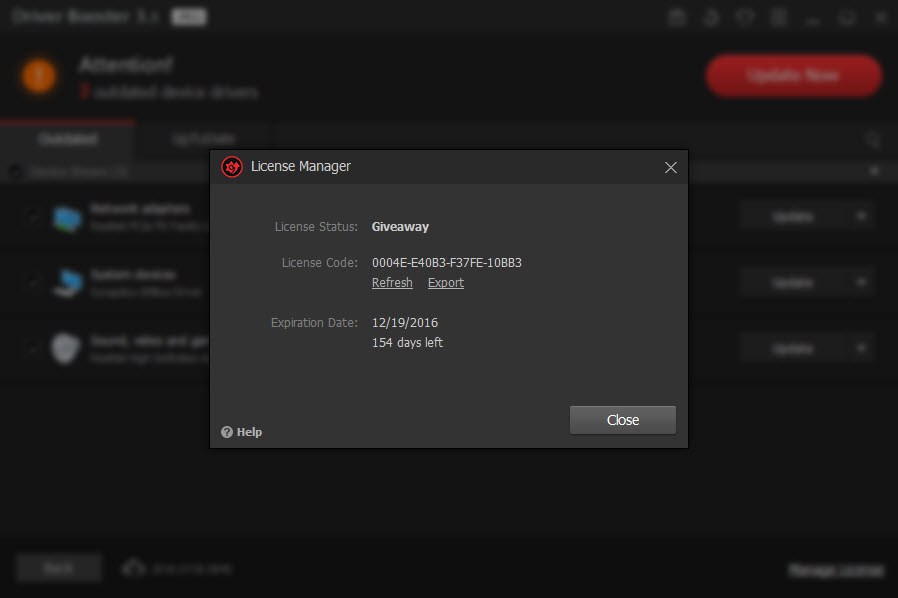Click the "License Status:" label
This screenshot has height=598, width=898.
pos(316,227)
